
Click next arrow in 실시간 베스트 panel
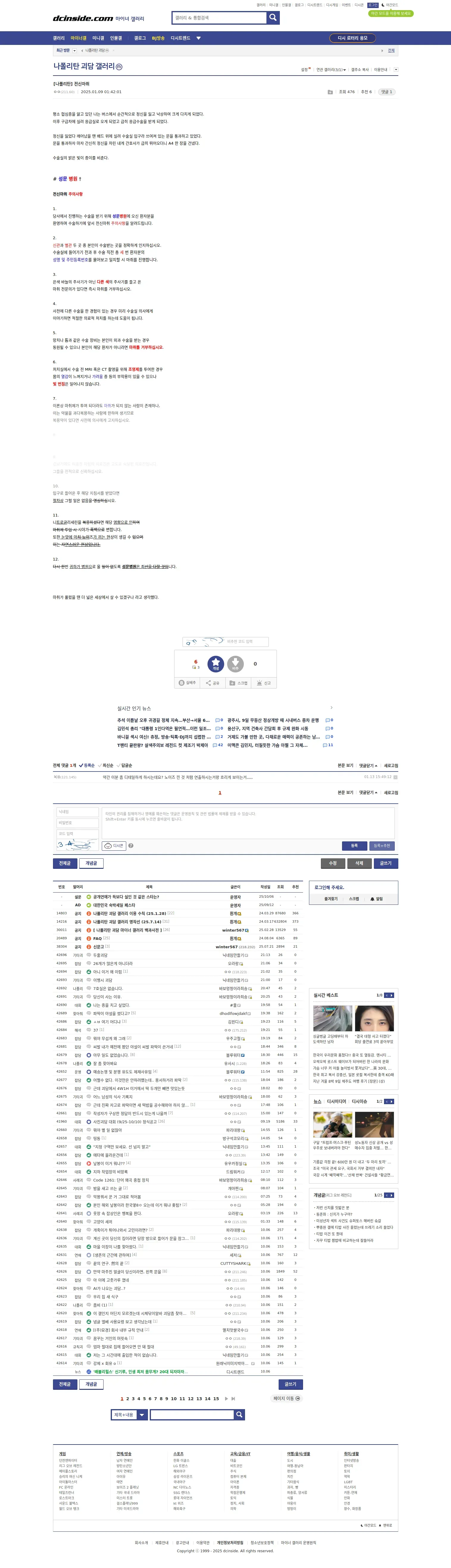coord(391,995)
